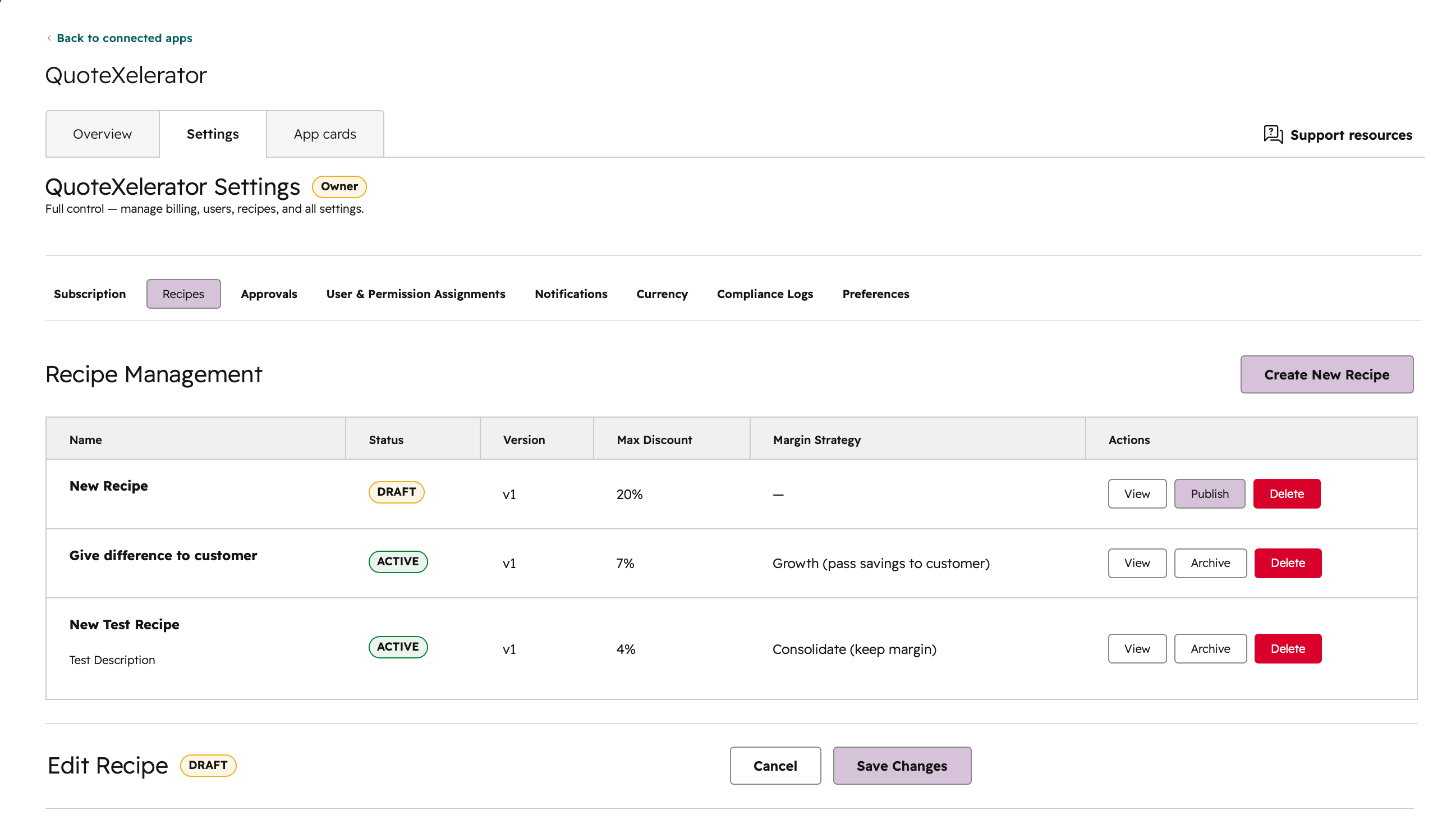
Task: Delete the New Test Recipe
Action: coord(1288,649)
